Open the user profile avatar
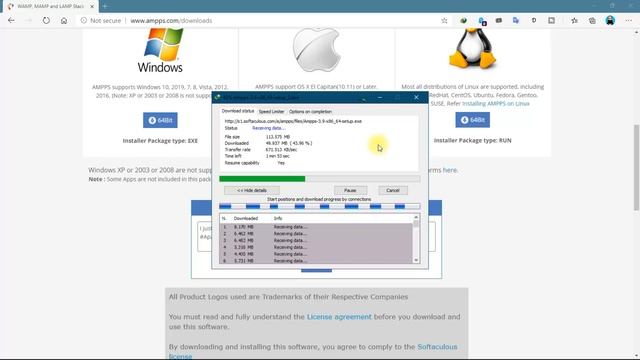Screen dimensions: 640x360 (x=610, y=20)
